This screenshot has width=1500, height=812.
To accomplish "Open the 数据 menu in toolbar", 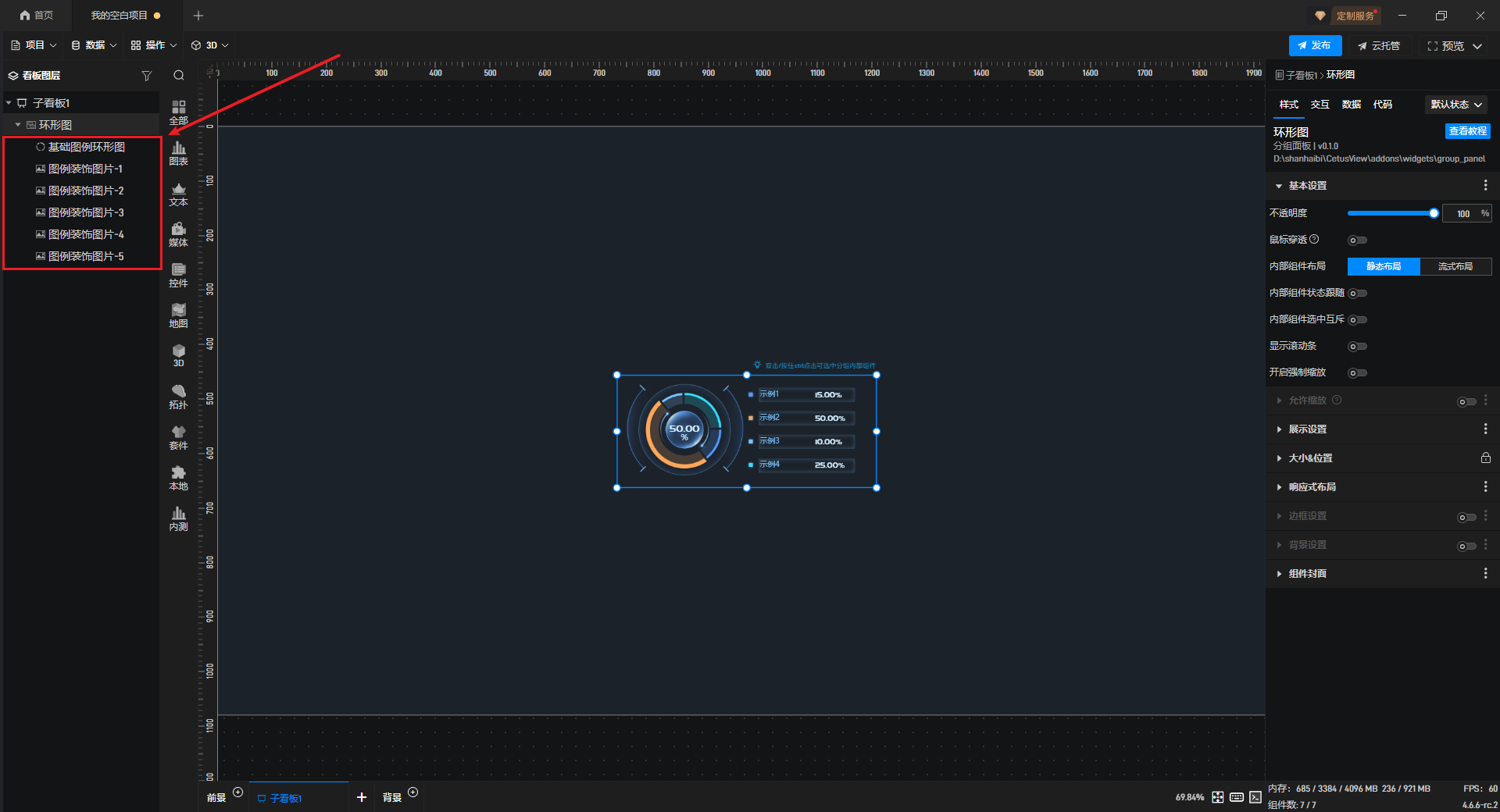I will click(94, 45).
